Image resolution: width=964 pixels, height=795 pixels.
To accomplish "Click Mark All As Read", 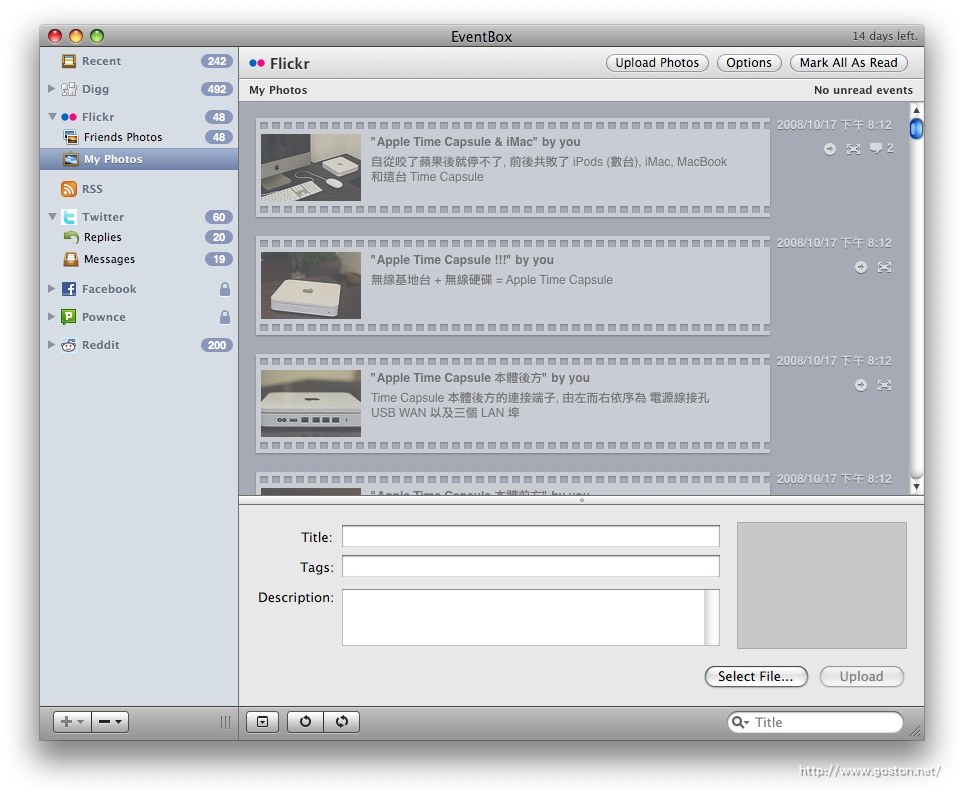I will 848,63.
